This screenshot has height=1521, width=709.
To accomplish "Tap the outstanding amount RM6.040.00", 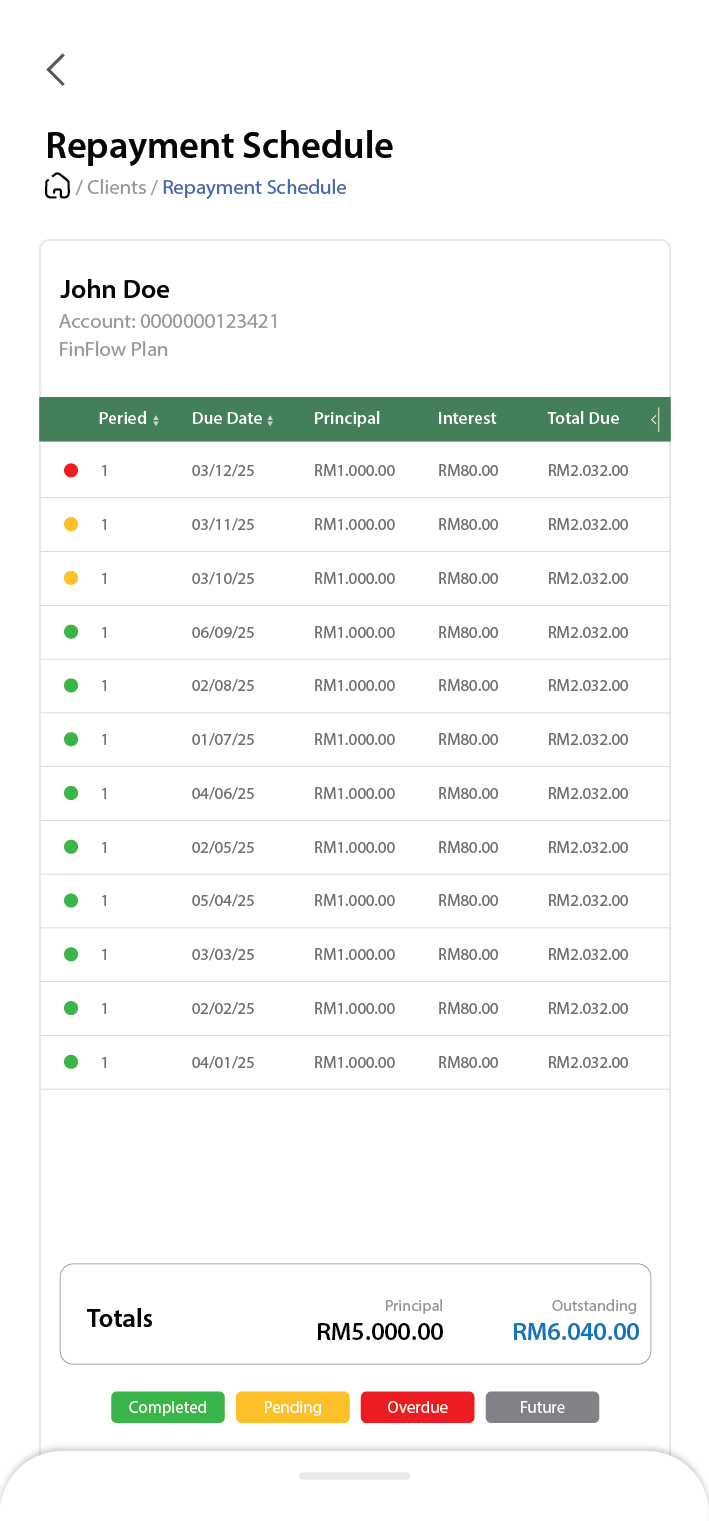I will point(575,1331).
